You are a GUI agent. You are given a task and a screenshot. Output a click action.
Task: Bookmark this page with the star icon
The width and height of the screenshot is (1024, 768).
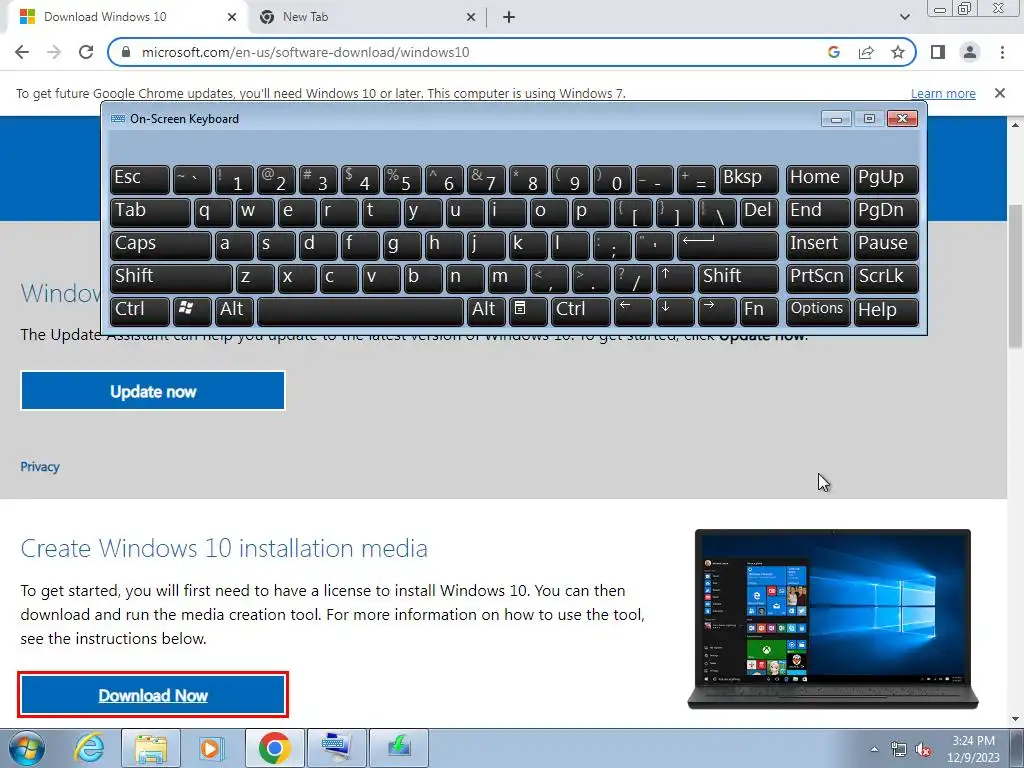pos(898,52)
